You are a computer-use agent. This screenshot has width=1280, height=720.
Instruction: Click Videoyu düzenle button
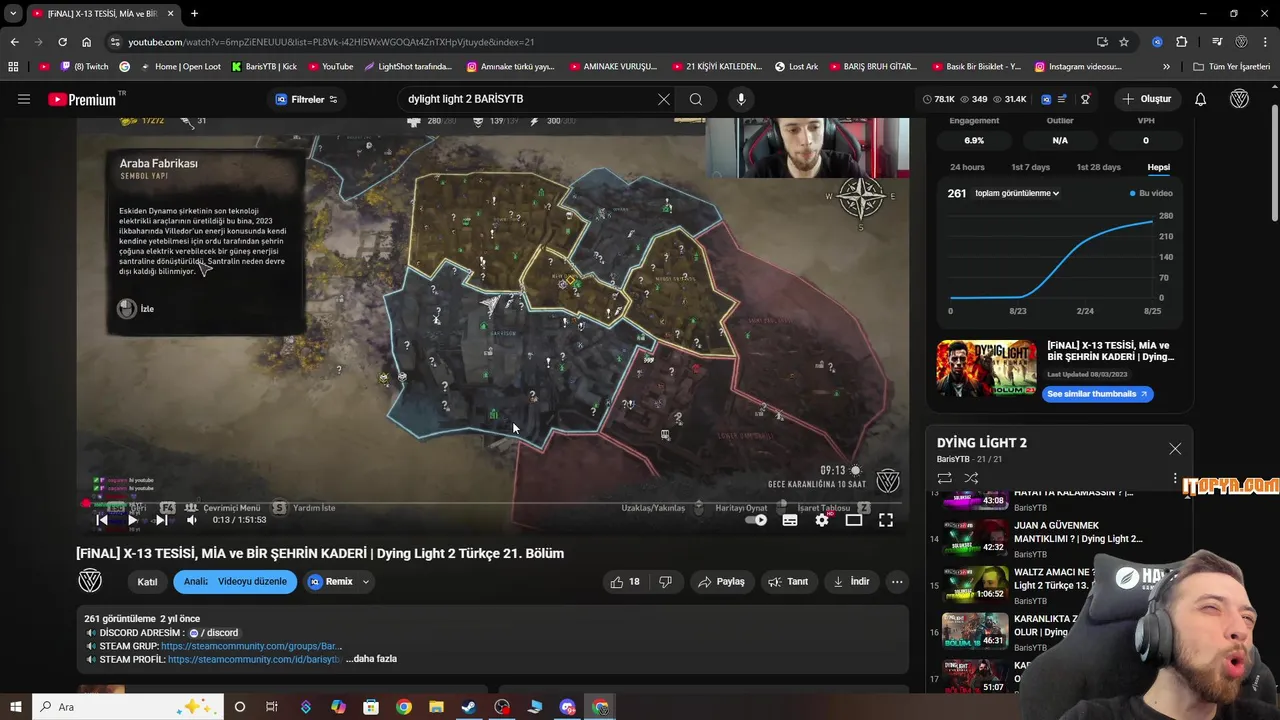pyautogui.click(x=252, y=582)
